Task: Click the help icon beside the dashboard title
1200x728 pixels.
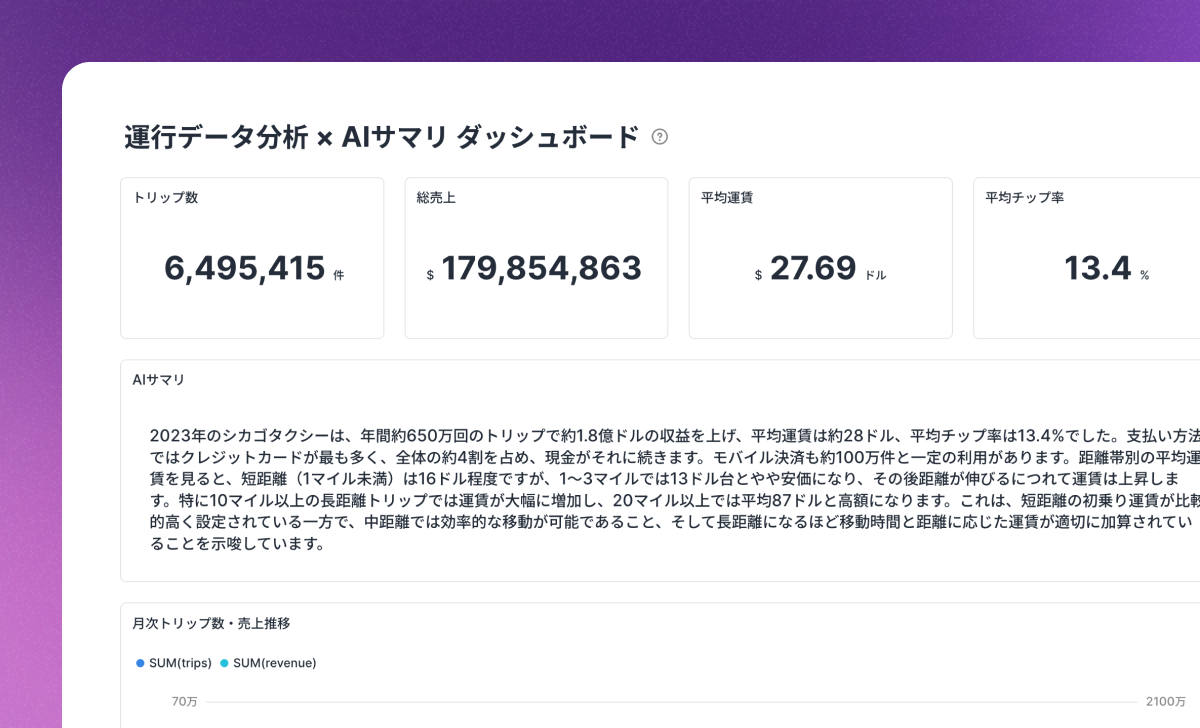Action: [659, 137]
